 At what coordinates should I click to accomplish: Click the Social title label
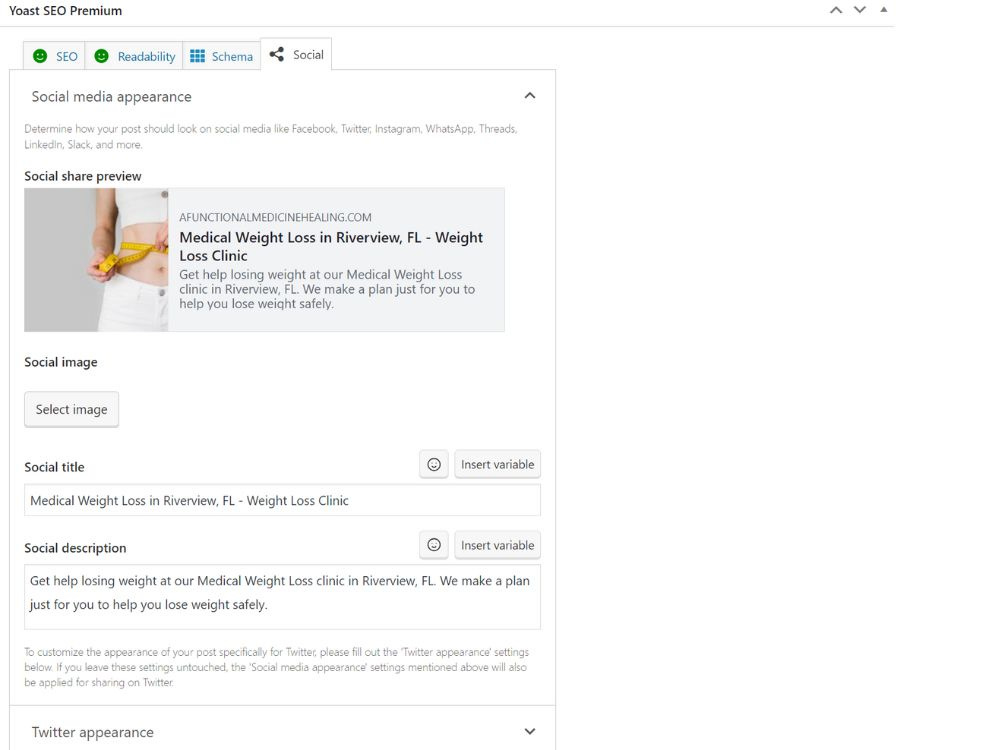[x=54, y=467]
